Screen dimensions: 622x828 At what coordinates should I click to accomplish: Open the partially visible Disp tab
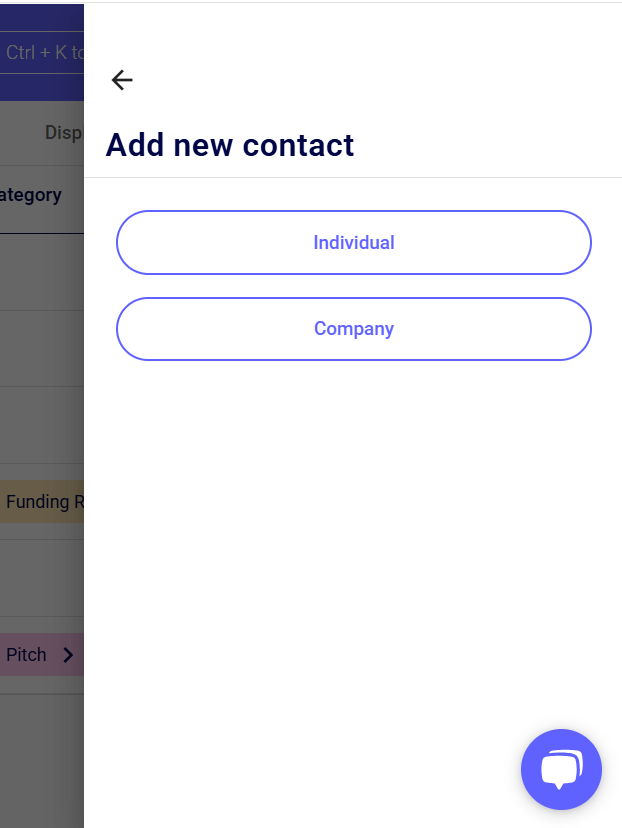63,132
